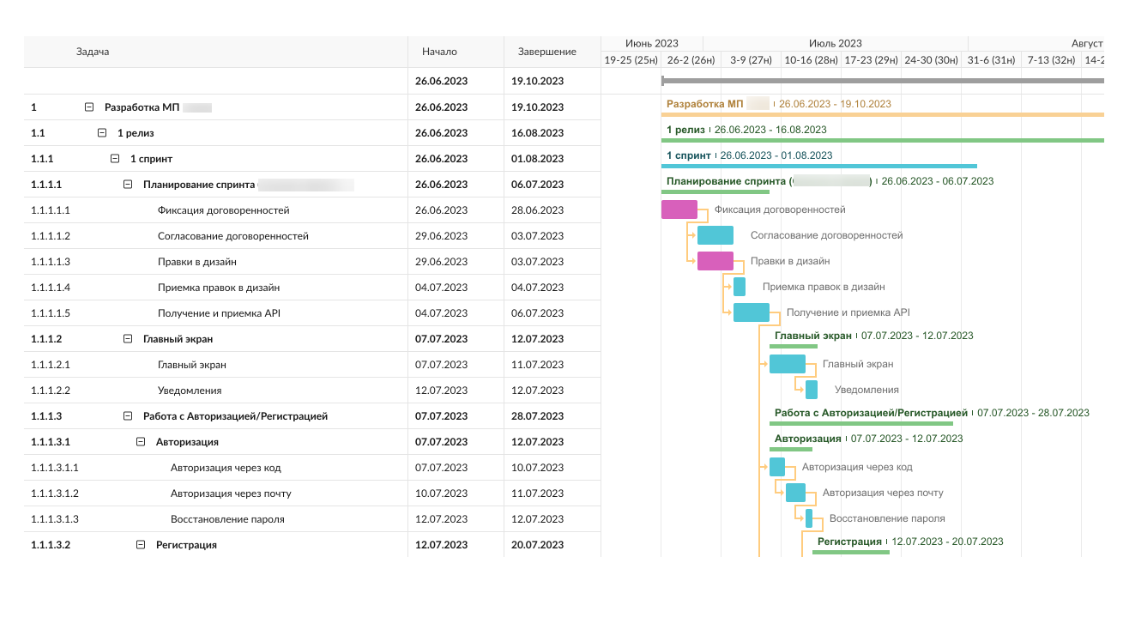Select the pink Фиксация договоренностей Gantt bar
This screenshot has width=1125, height=631.
click(679, 210)
